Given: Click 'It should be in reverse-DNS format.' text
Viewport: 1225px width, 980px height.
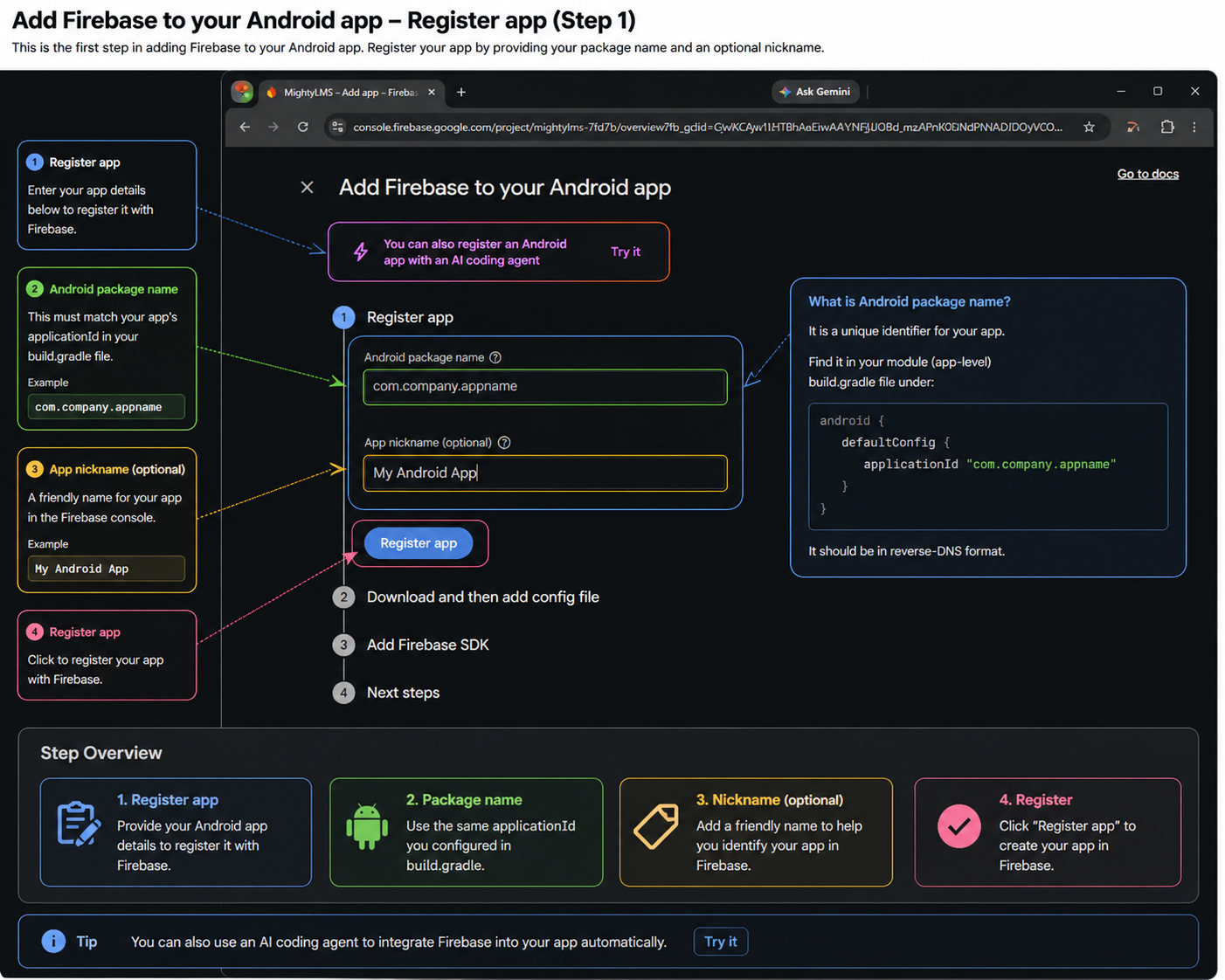Looking at the screenshot, I should (906, 551).
